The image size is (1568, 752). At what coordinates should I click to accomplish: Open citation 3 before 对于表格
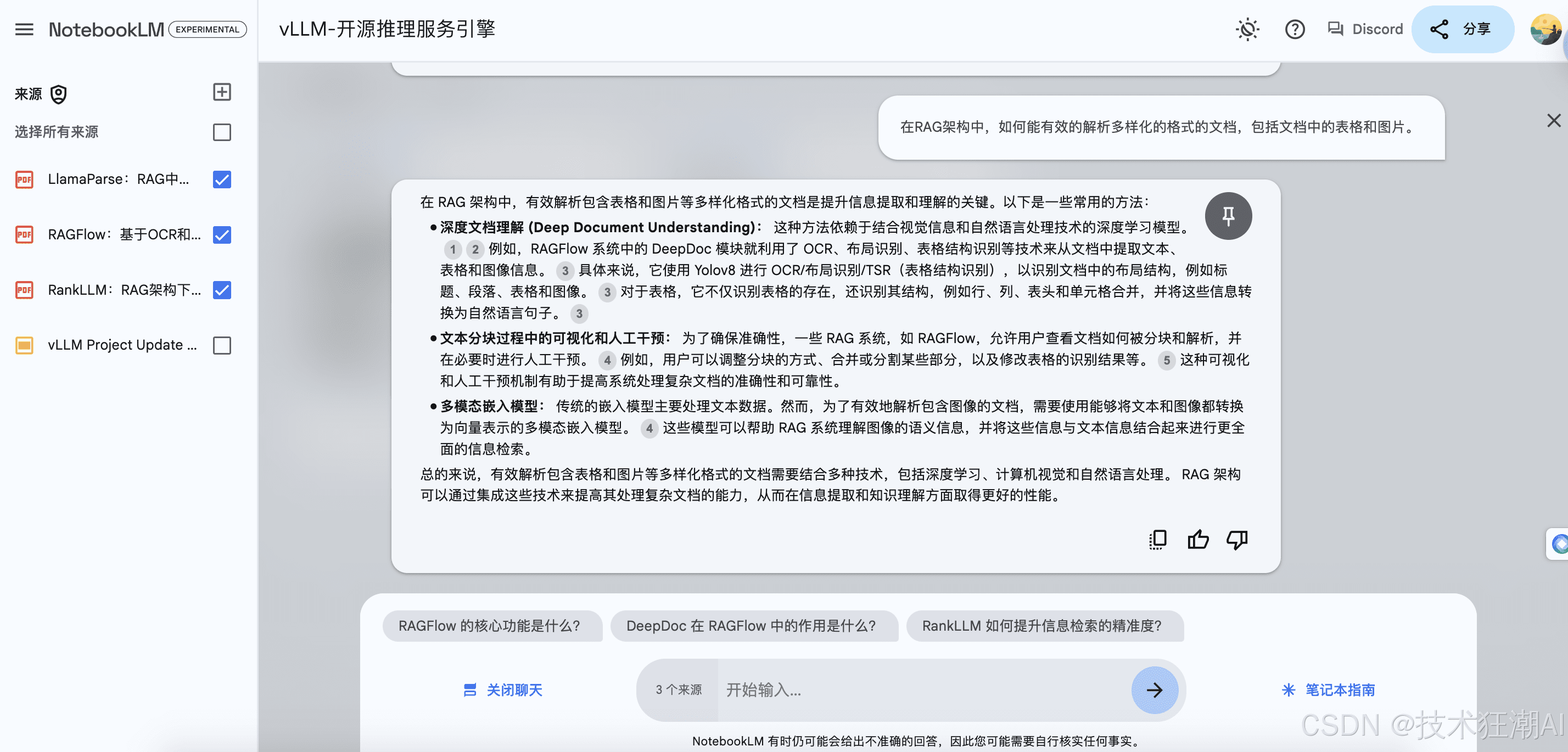(607, 292)
